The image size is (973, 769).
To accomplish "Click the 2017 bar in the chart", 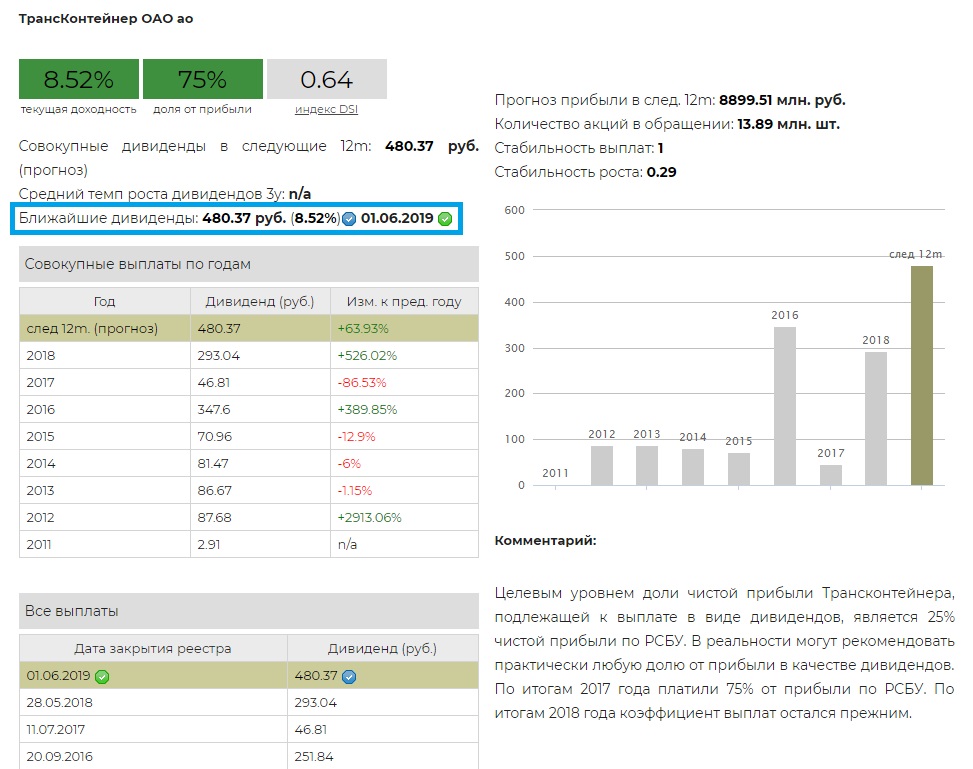I will (x=831, y=474).
